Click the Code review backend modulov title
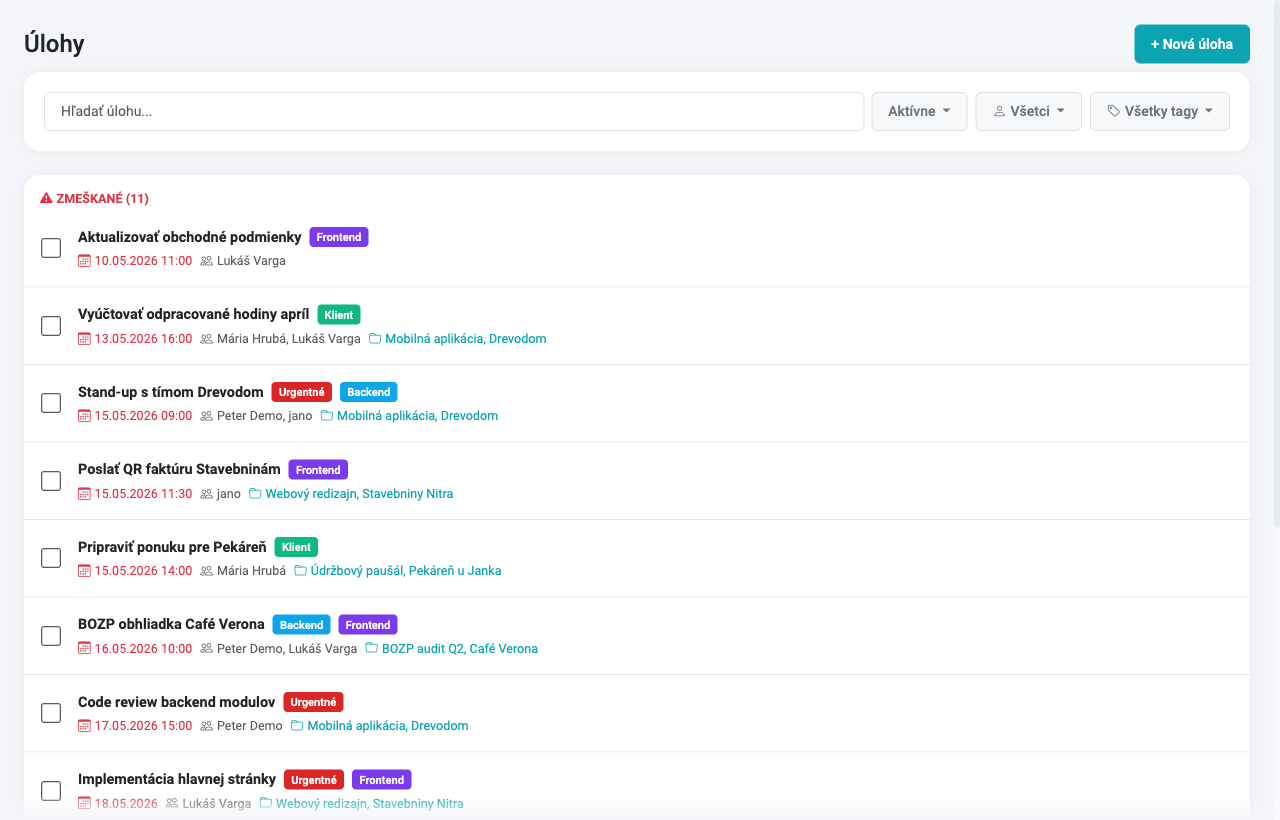This screenshot has width=1280, height=820. [176, 702]
